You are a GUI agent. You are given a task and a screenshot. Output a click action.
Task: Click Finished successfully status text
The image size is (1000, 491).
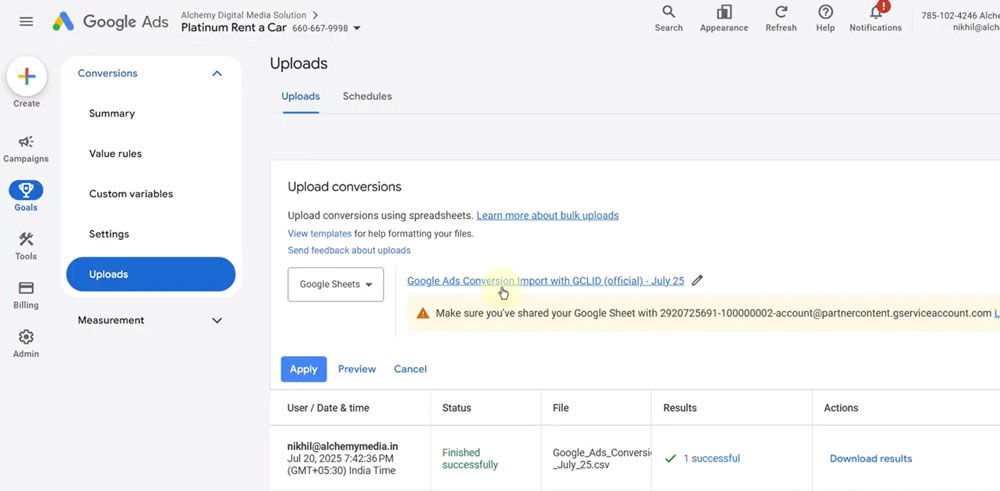point(470,458)
